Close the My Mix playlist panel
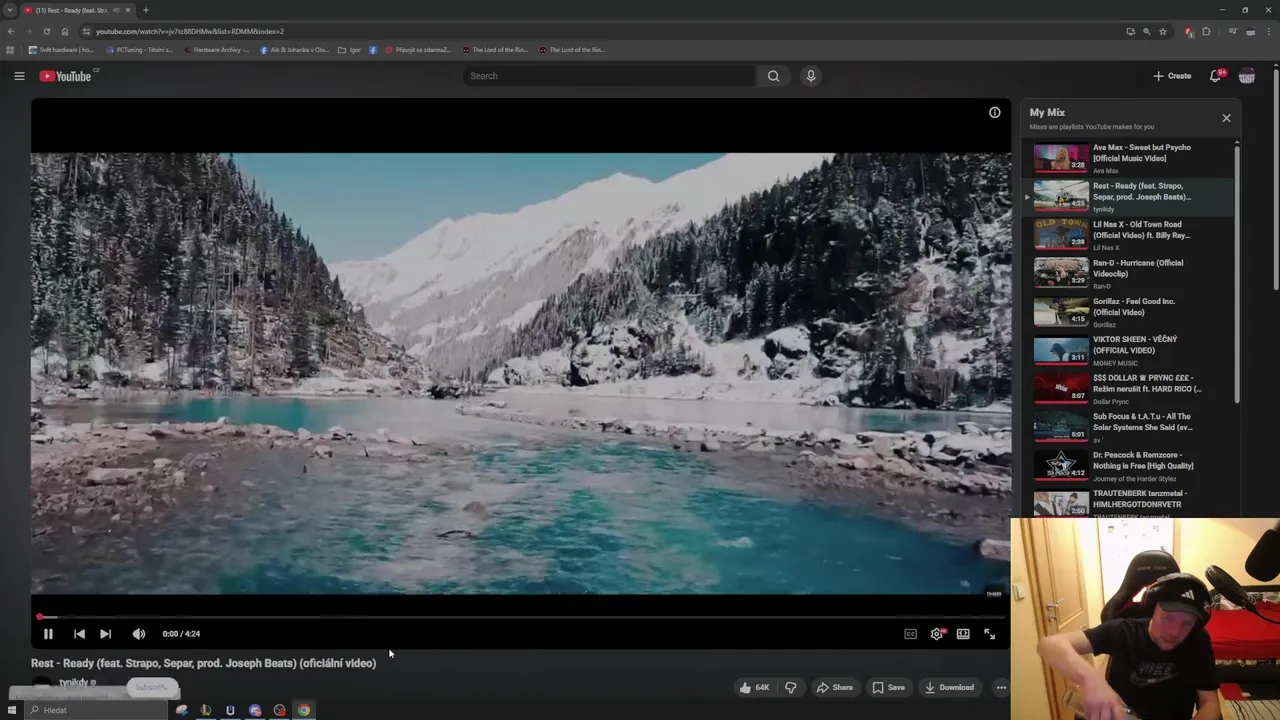The height and width of the screenshot is (720, 1280). coord(1226,118)
